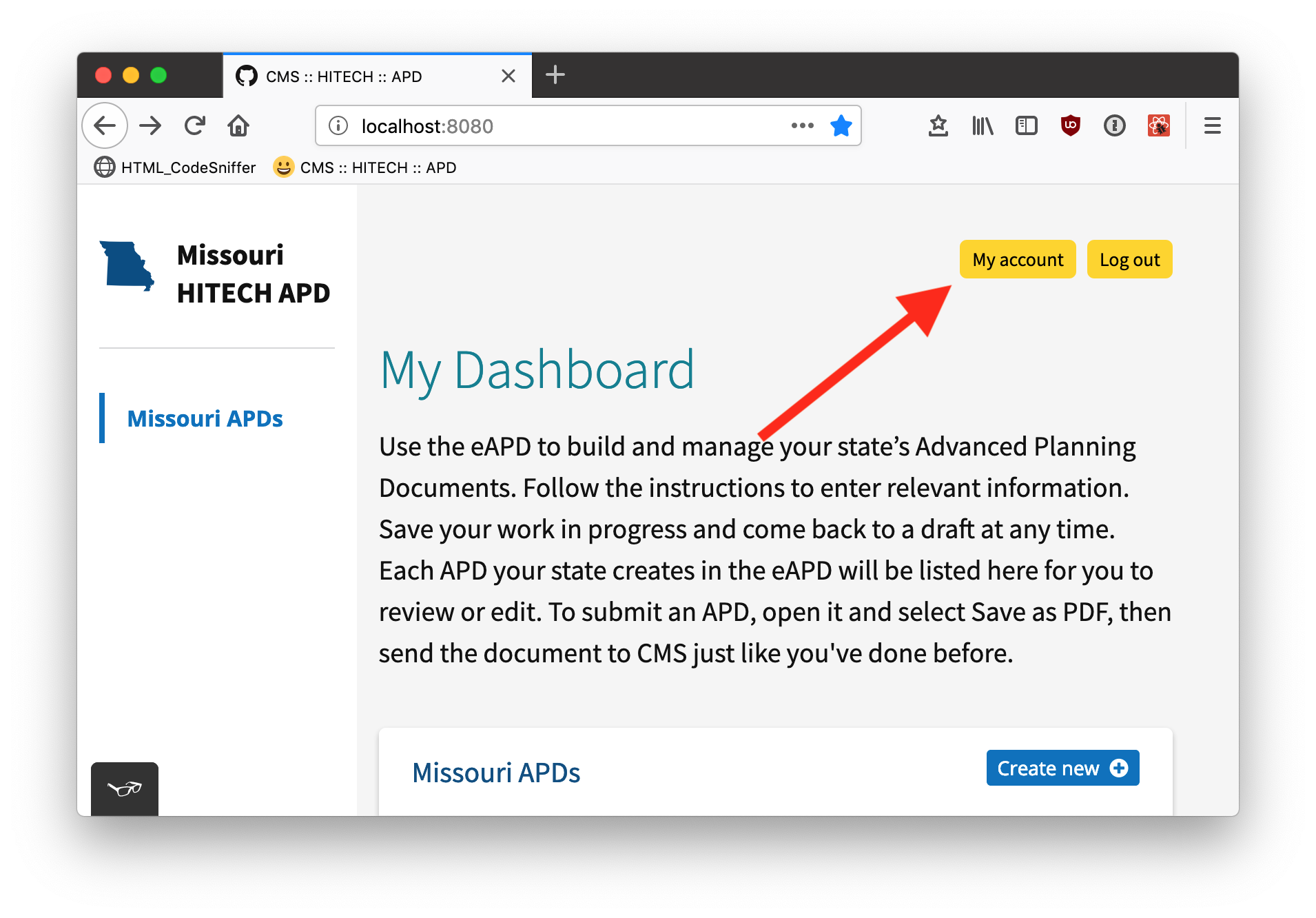
Task: Open the 1Password extension
Action: 1114,125
